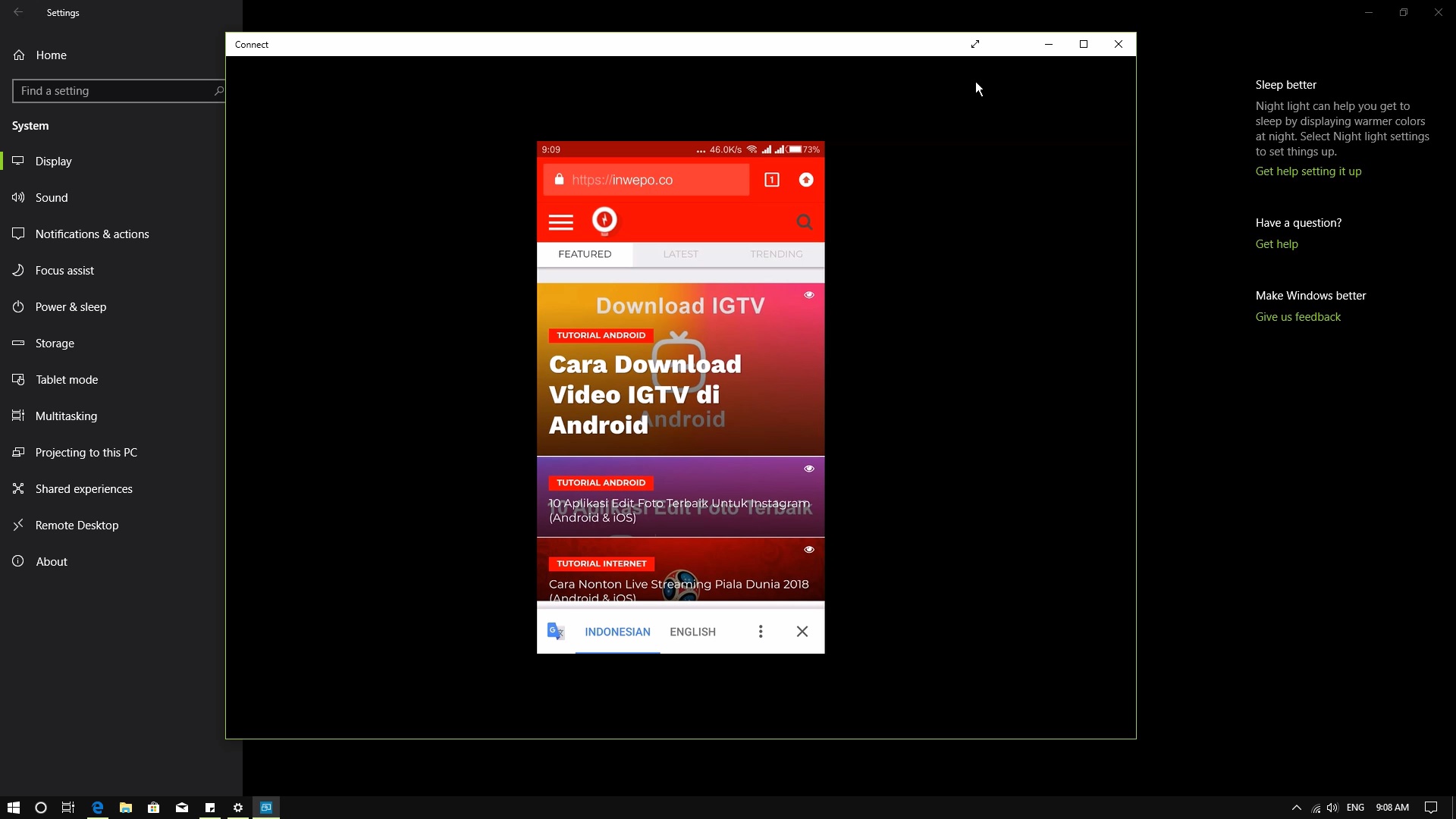Click eye icon on Edit Foto article
The image size is (1456, 819).
point(809,469)
